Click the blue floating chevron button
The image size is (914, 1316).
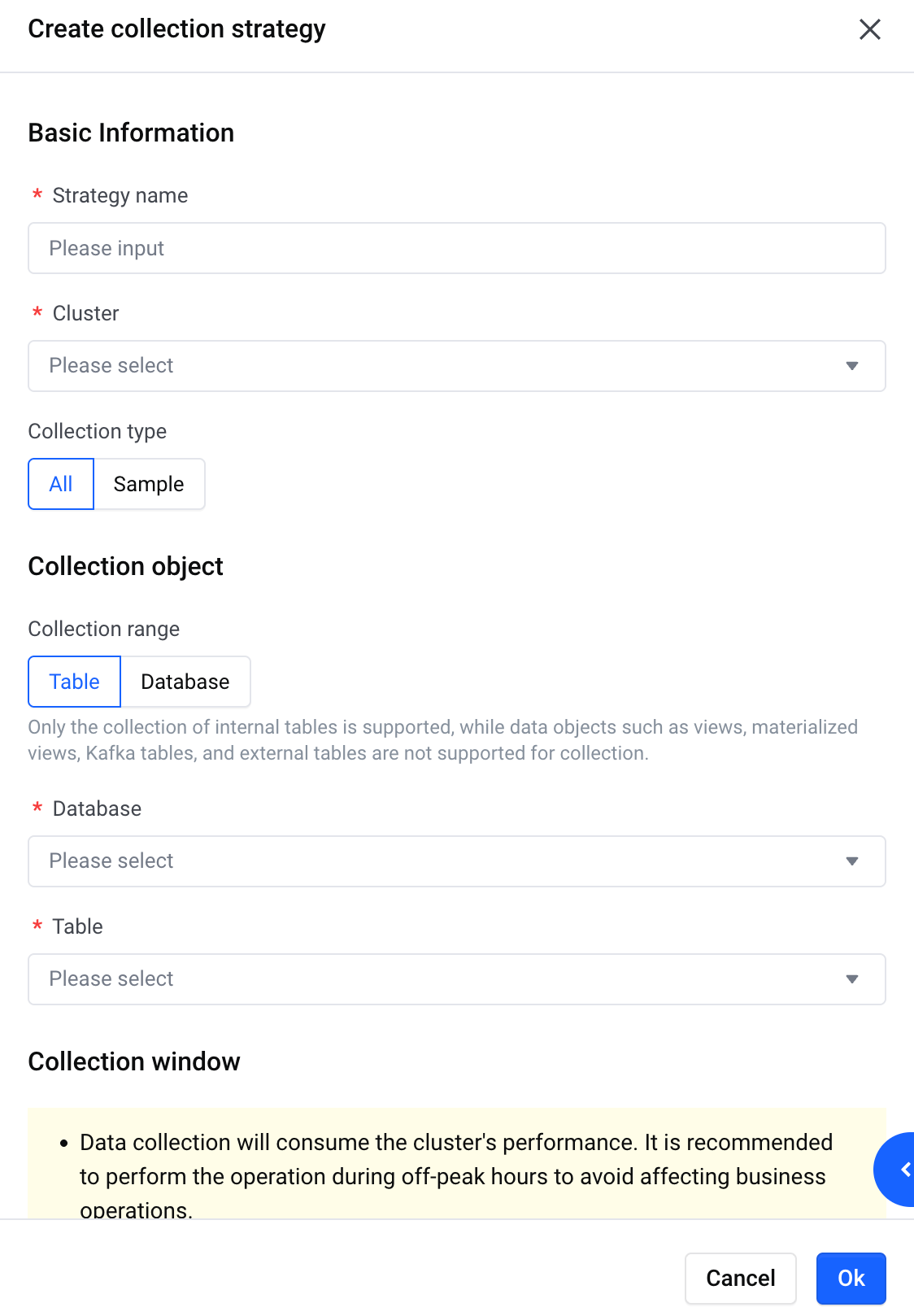pyautogui.click(x=894, y=1170)
